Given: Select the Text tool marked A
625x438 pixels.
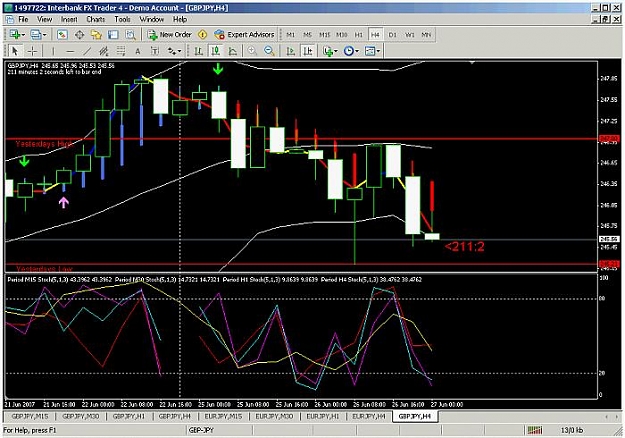Looking at the screenshot, I should tap(138, 51).
